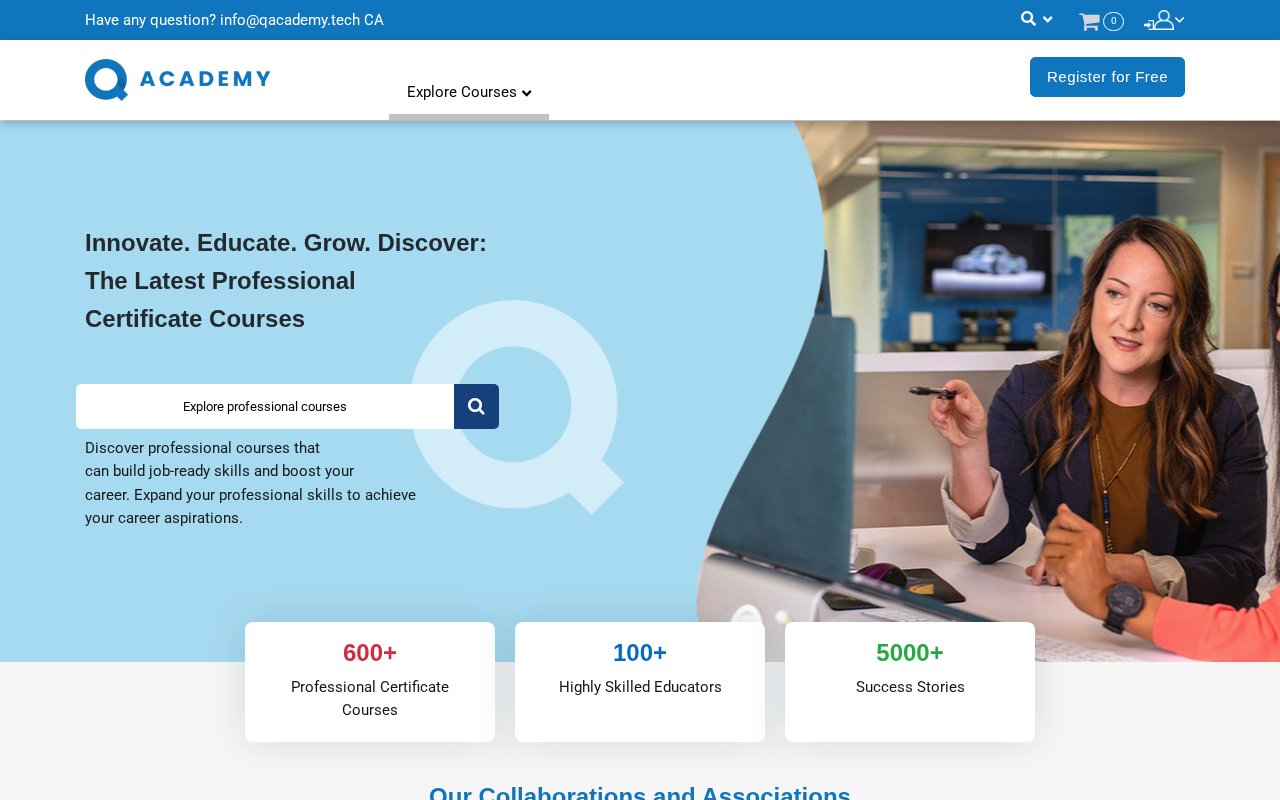Click the Q Academy logo
Viewport: 1280px width, 800px height.
point(178,80)
